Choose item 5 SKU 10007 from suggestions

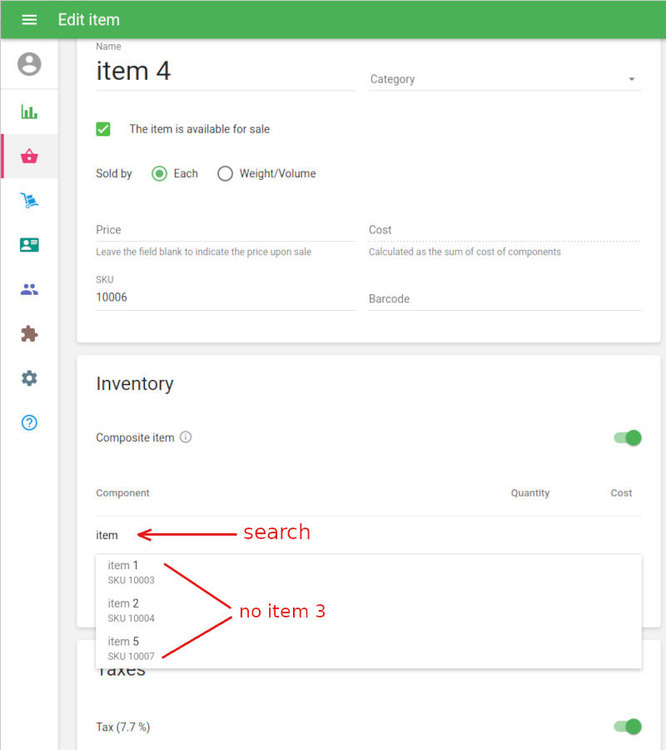pyautogui.click(x=131, y=648)
